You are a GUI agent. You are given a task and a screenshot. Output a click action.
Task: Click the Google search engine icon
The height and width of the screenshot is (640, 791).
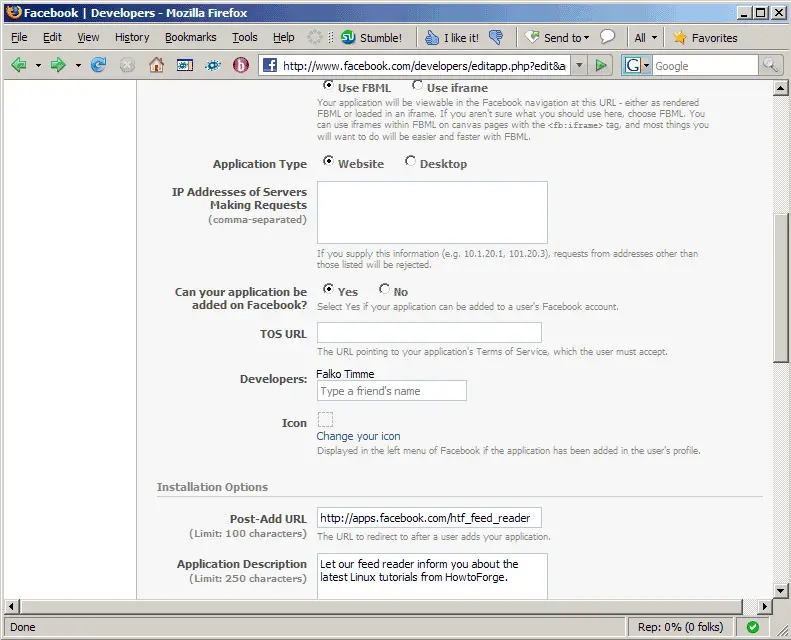click(x=633, y=65)
